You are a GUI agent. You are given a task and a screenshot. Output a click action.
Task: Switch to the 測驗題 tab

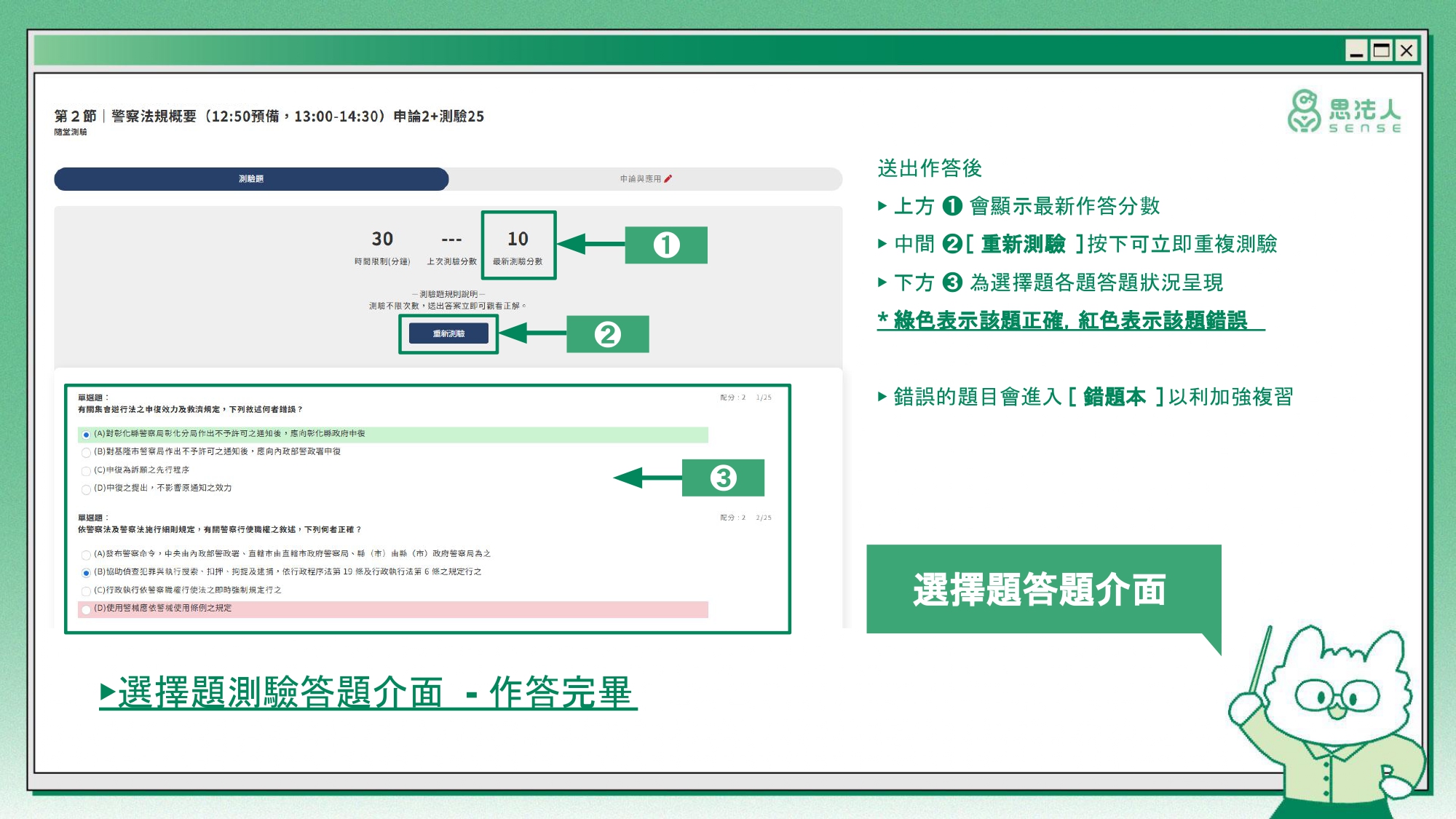coord(251,178)
